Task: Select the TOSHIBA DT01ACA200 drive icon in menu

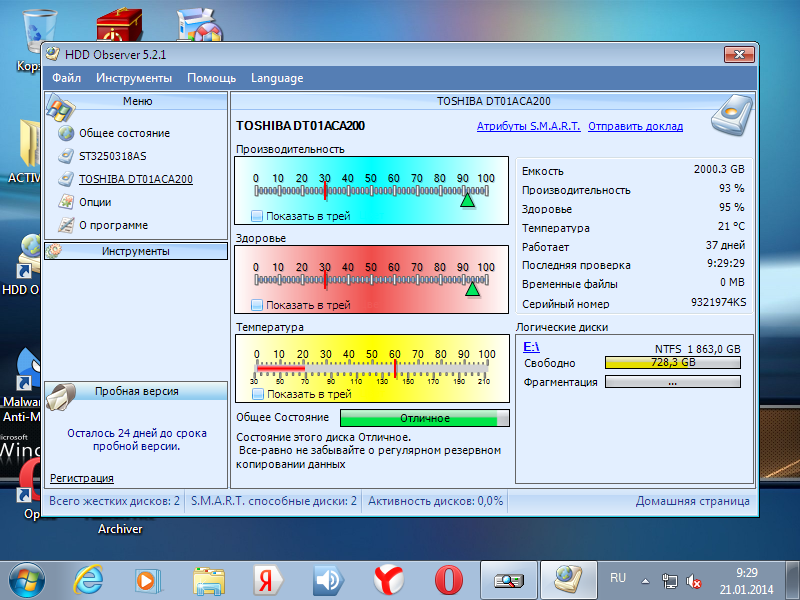Action: click(66, 179)
